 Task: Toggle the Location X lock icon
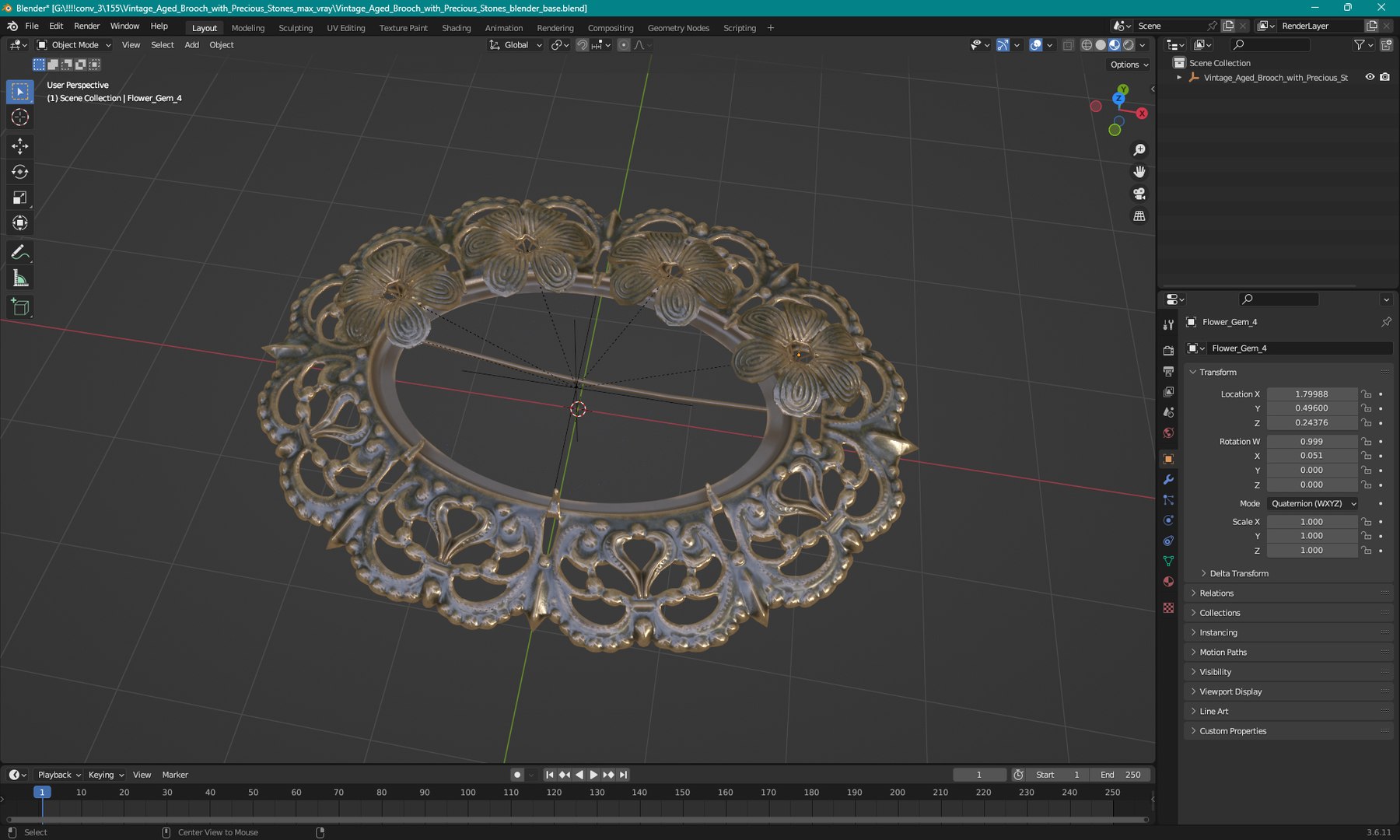[x=1367, y=394]
